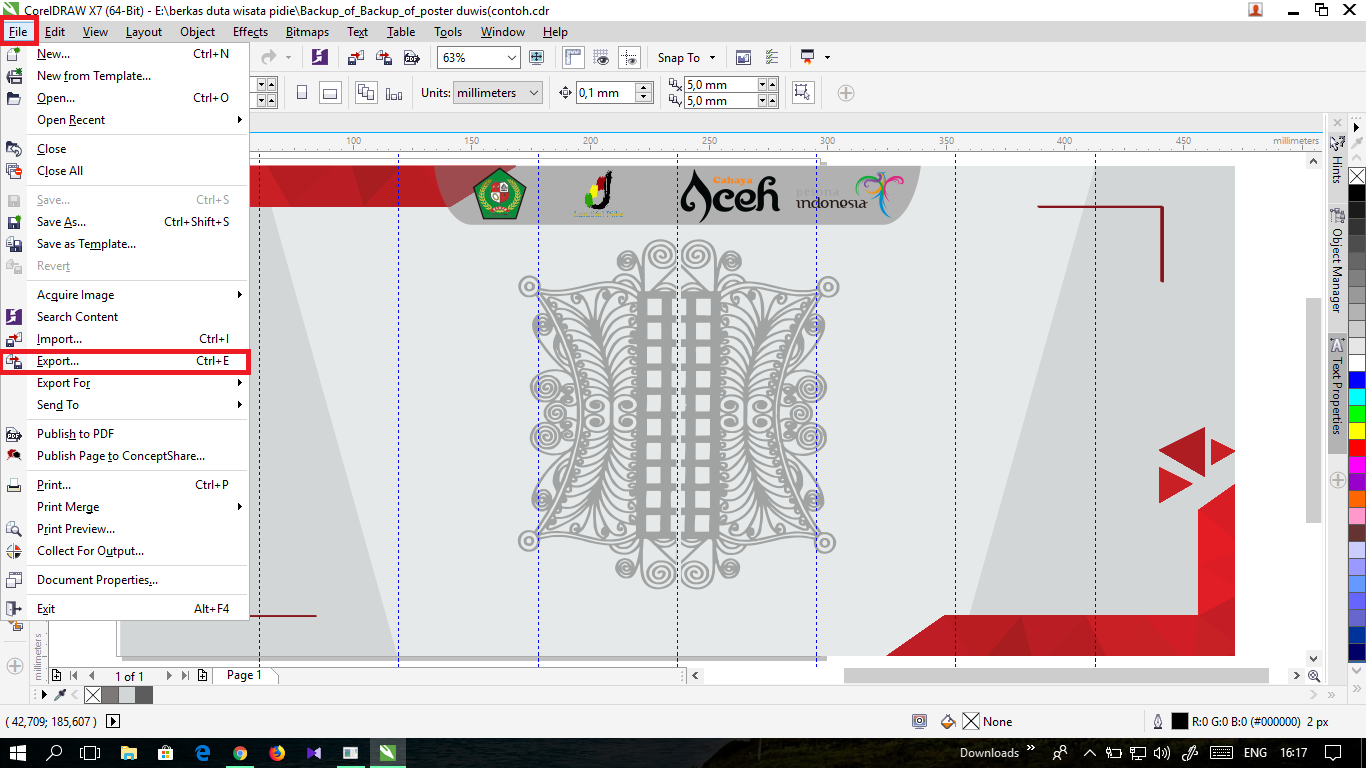
Task: Click the eyedropper icon in document palette
Action: coord(60,694)
